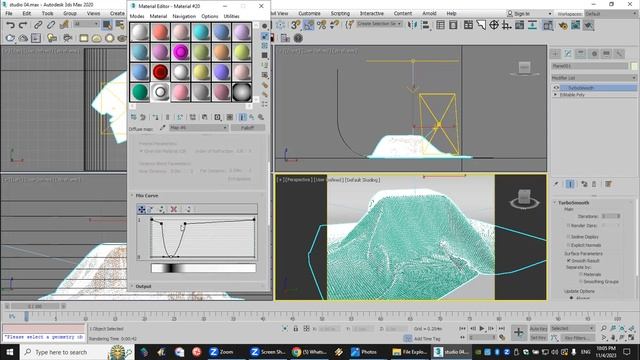Select the Unlink Selection tool
Screen dimensions: 640x360
(51, 25)
